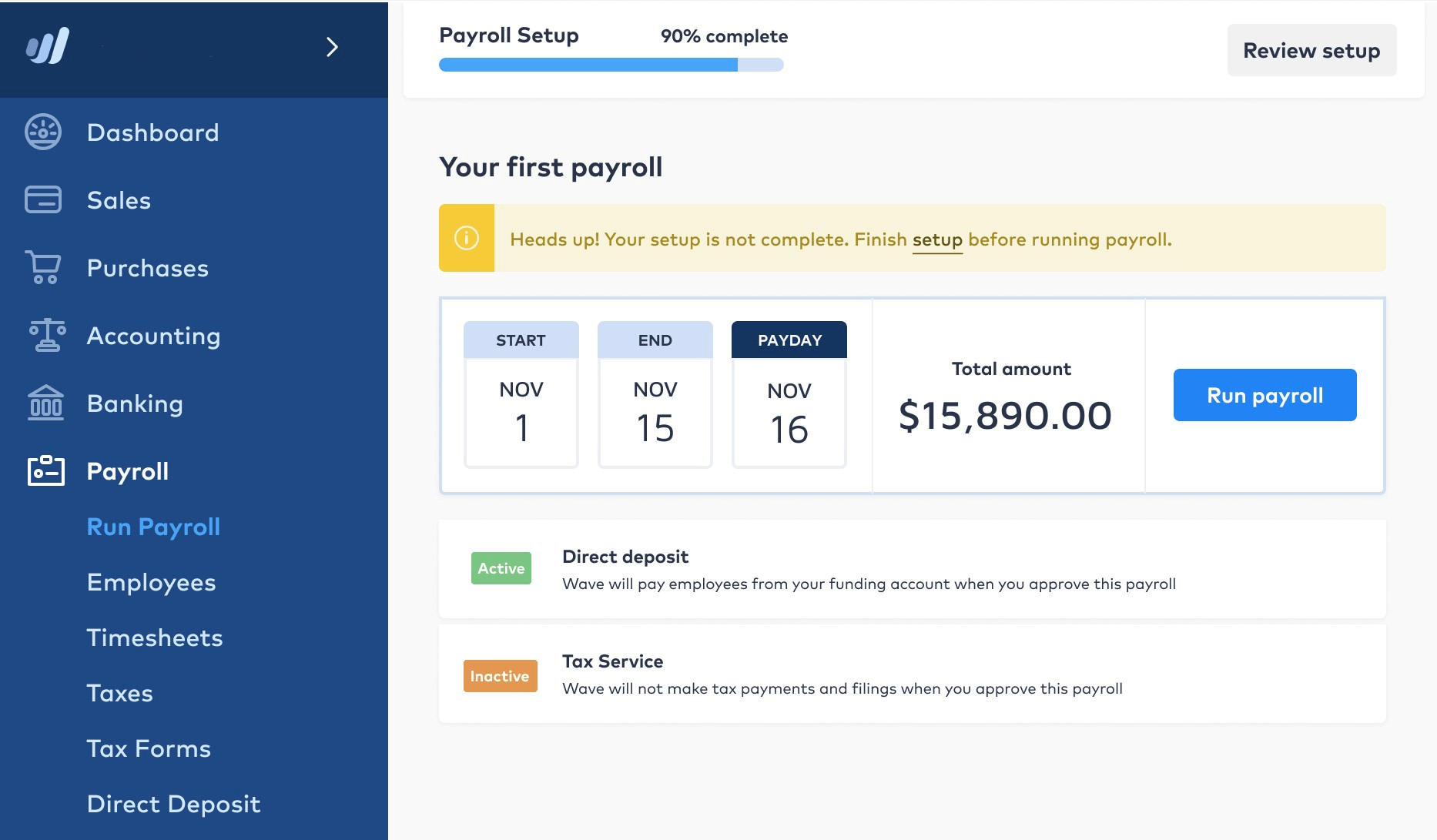
Task: Go to Taxes page
Action: (120, 693)
